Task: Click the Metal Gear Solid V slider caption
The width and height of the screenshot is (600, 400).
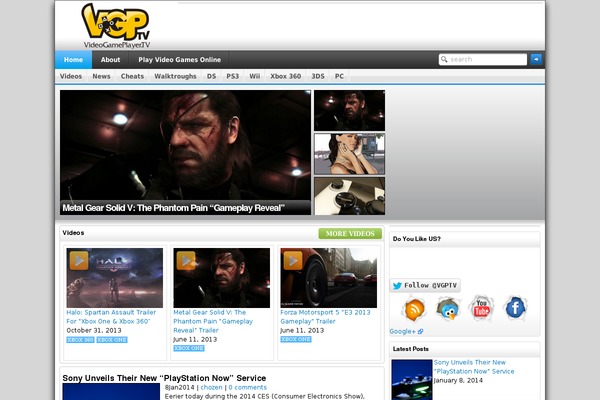Action: (173, 208)
